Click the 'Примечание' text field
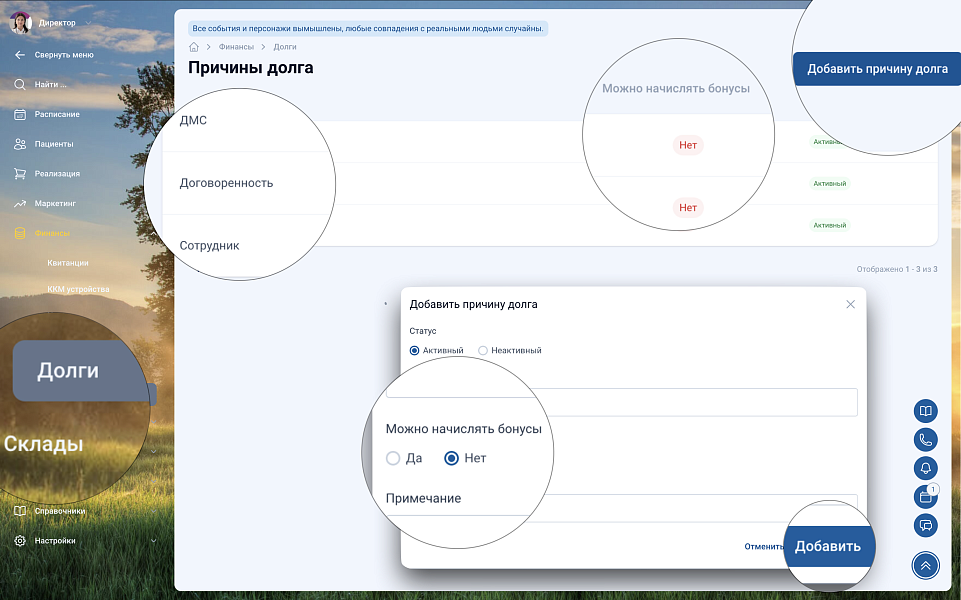961x600 pixels. (x=700, y=506)
